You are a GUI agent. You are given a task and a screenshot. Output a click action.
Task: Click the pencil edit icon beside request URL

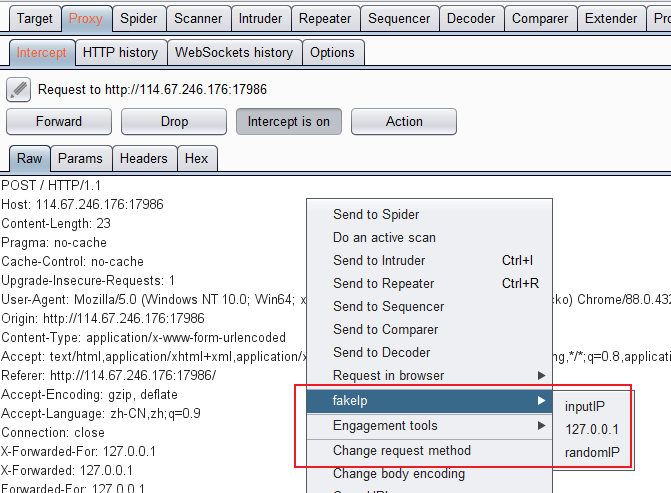(x=18, y=89)
